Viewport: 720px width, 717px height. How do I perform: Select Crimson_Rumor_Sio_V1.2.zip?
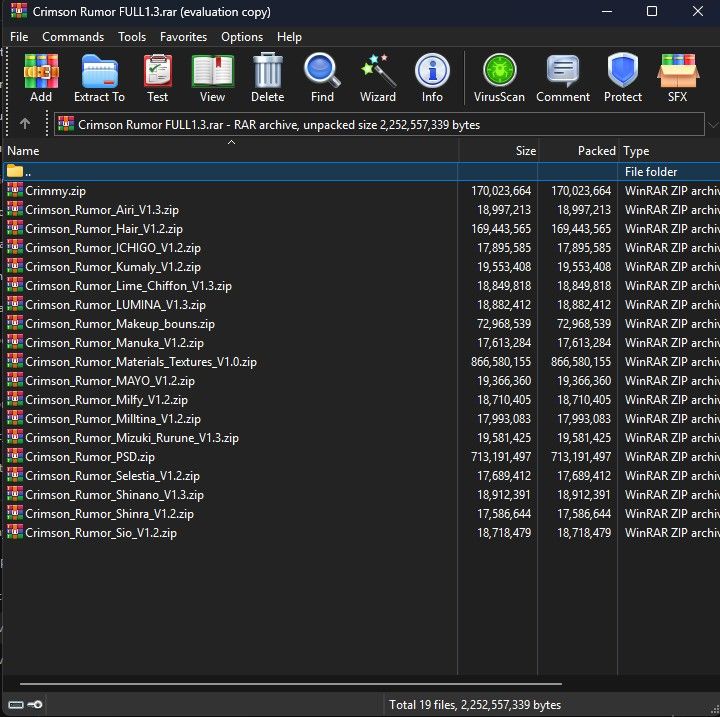point(101,532)
